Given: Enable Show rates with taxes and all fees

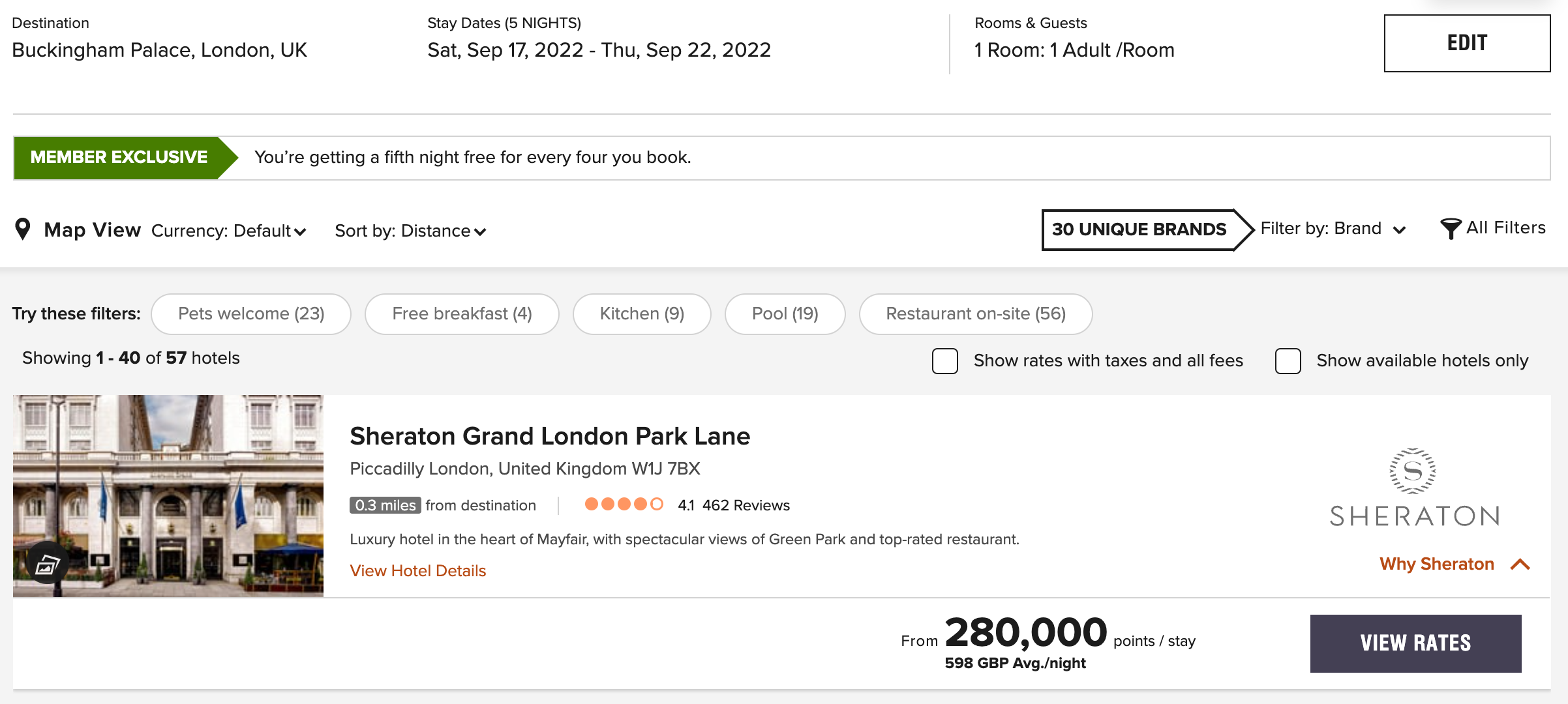Looking at the screenshot, I should point(944,360).
